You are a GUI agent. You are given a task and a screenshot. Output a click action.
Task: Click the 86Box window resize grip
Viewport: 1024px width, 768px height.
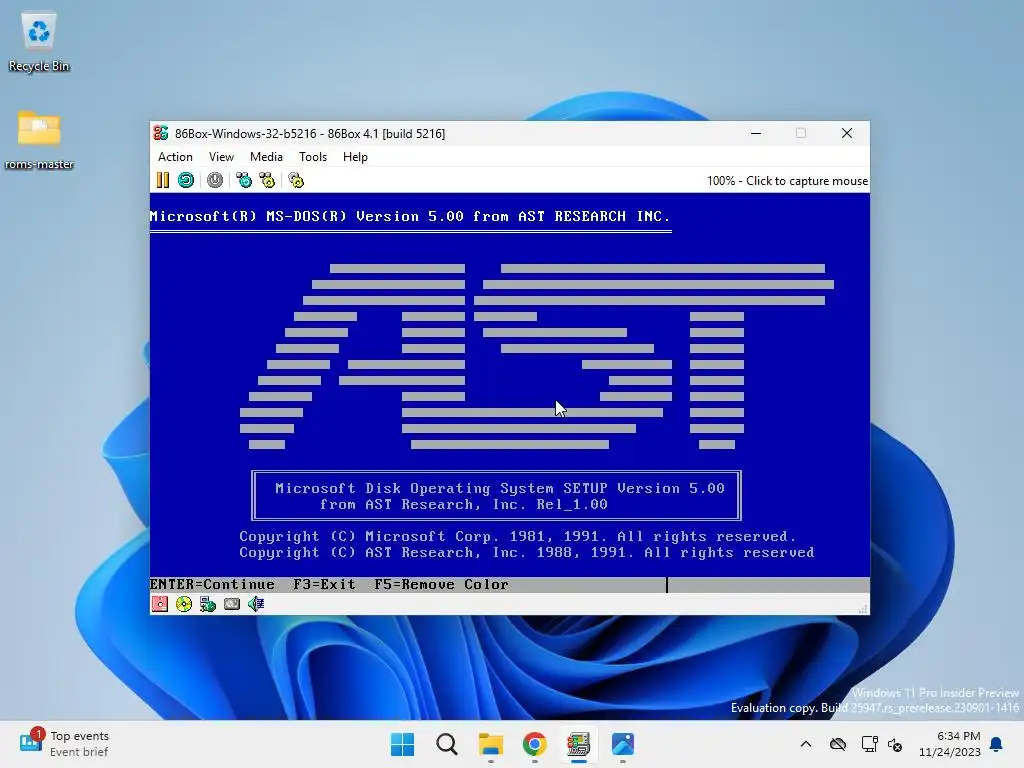coord(863,609)
